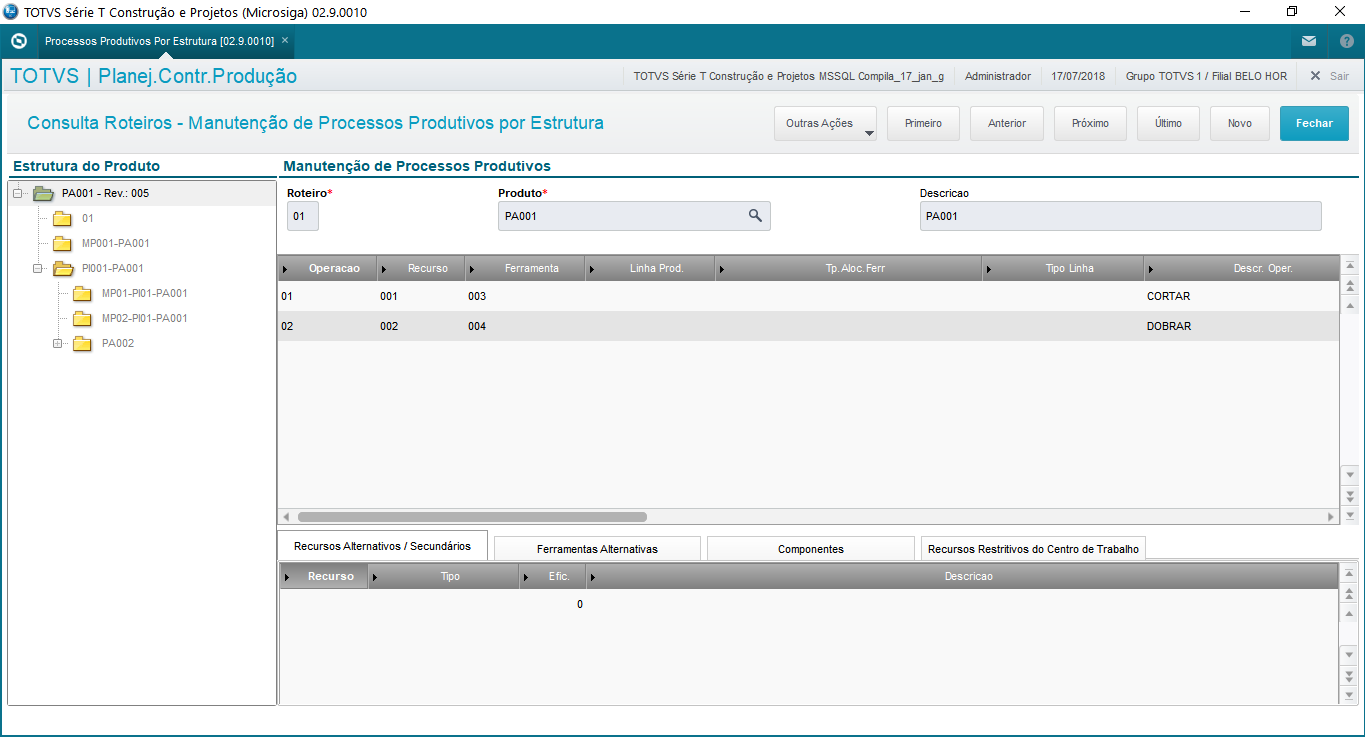
Task: Click the arrow icon in the Operacao column header
Action: point(285,269)
